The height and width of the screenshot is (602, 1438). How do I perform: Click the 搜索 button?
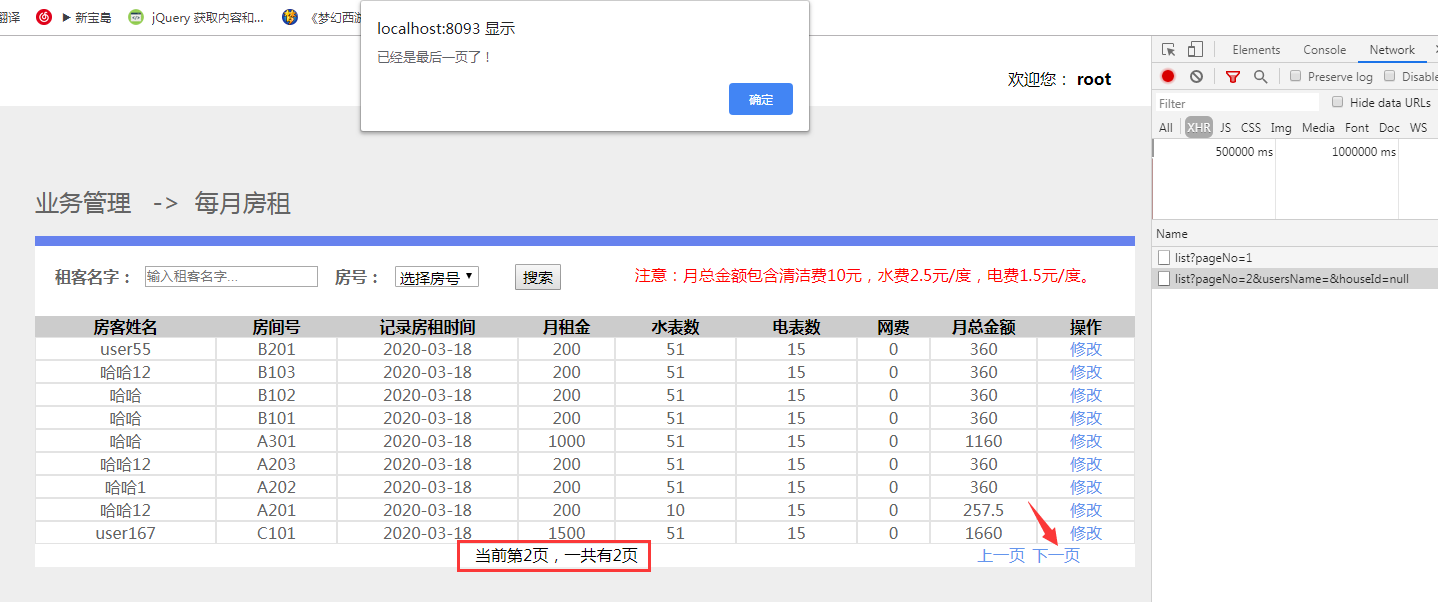point(538,277)
